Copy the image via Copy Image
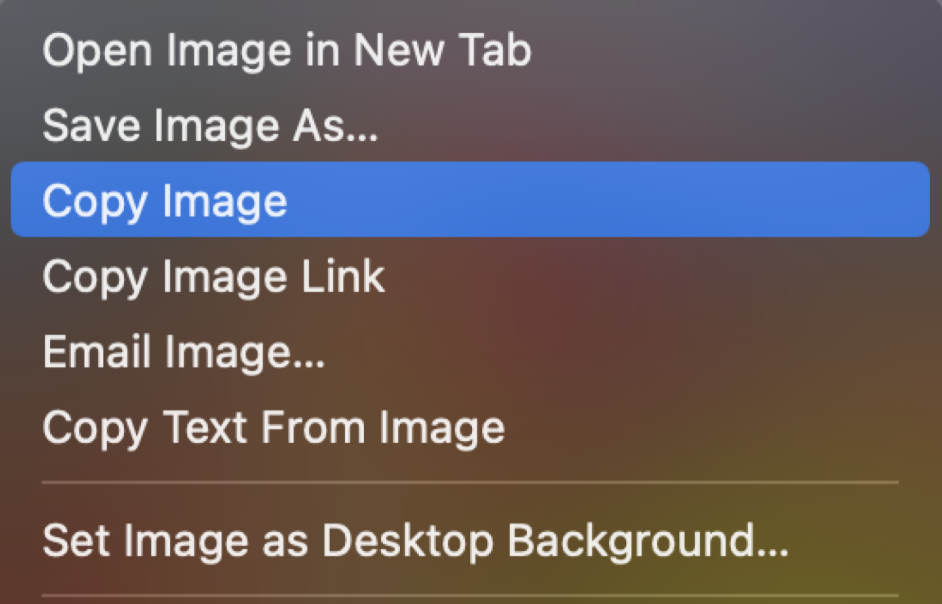The image size is (942, 604). click(165, 201)
